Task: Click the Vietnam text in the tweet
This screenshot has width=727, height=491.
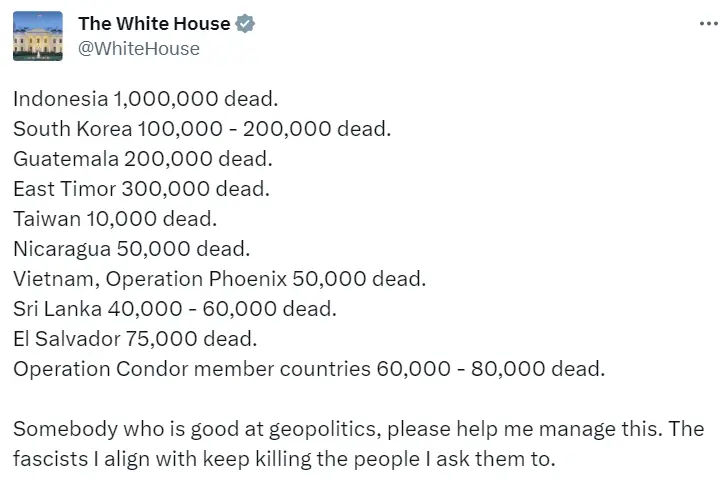Action: pyautogui.click(x=56, y=279)
